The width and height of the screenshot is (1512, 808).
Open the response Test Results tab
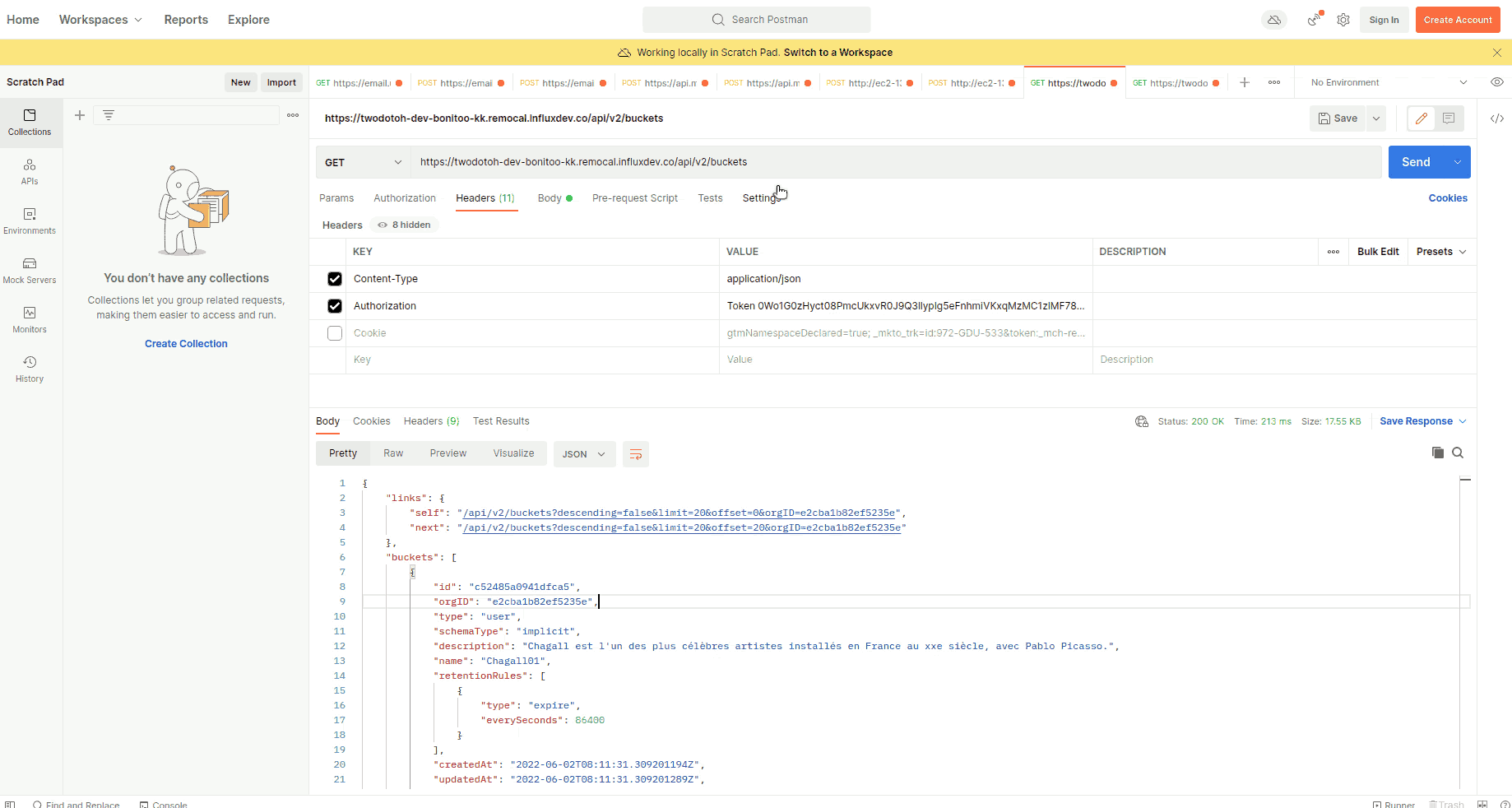(x=501, y=421)
